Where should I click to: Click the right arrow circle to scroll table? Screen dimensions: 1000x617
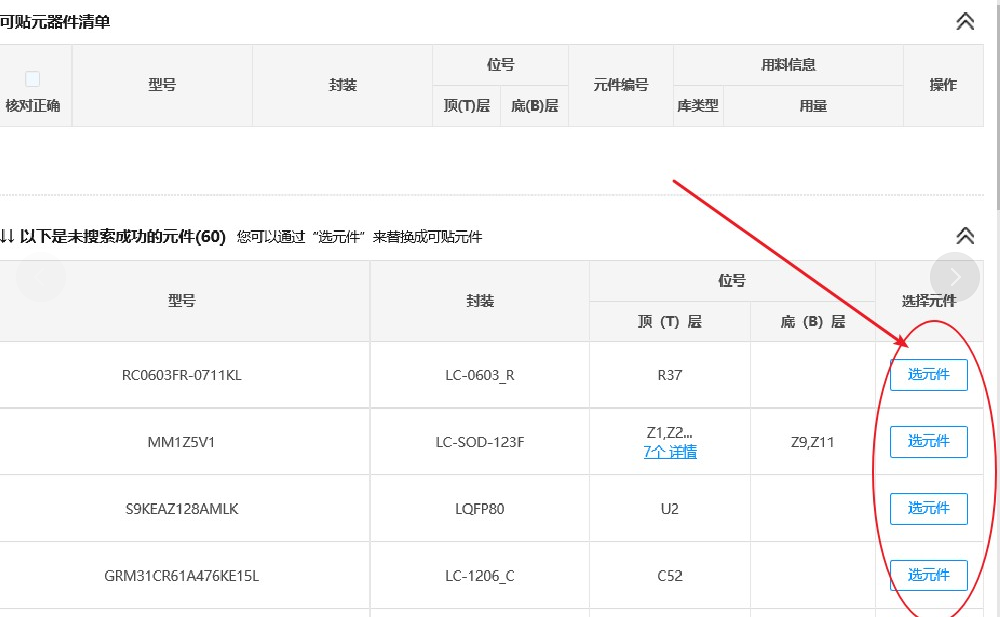955,277
